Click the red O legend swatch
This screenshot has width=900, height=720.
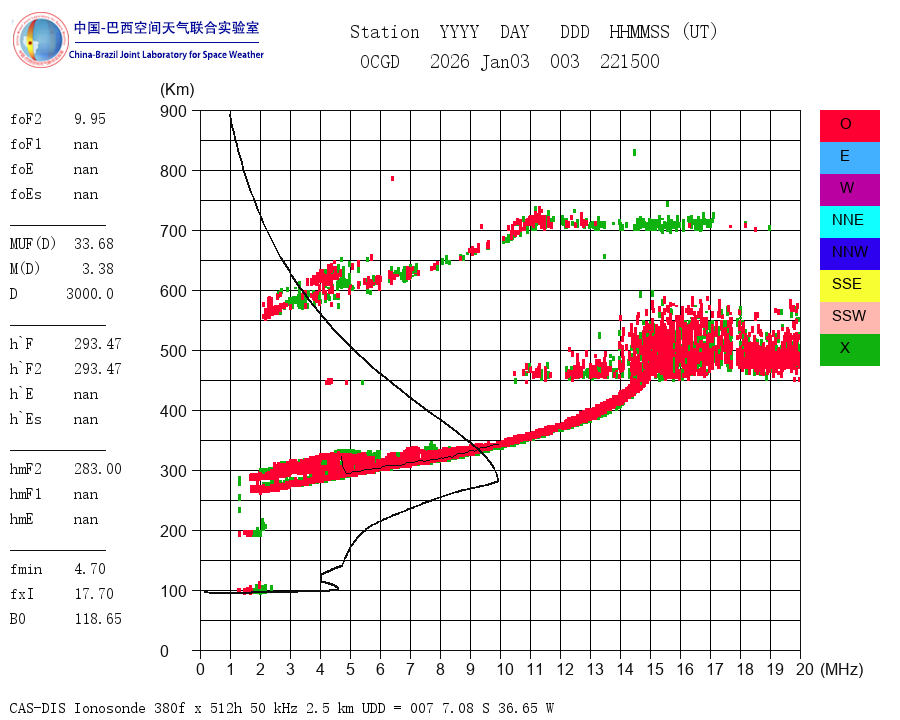coord(849,126)
